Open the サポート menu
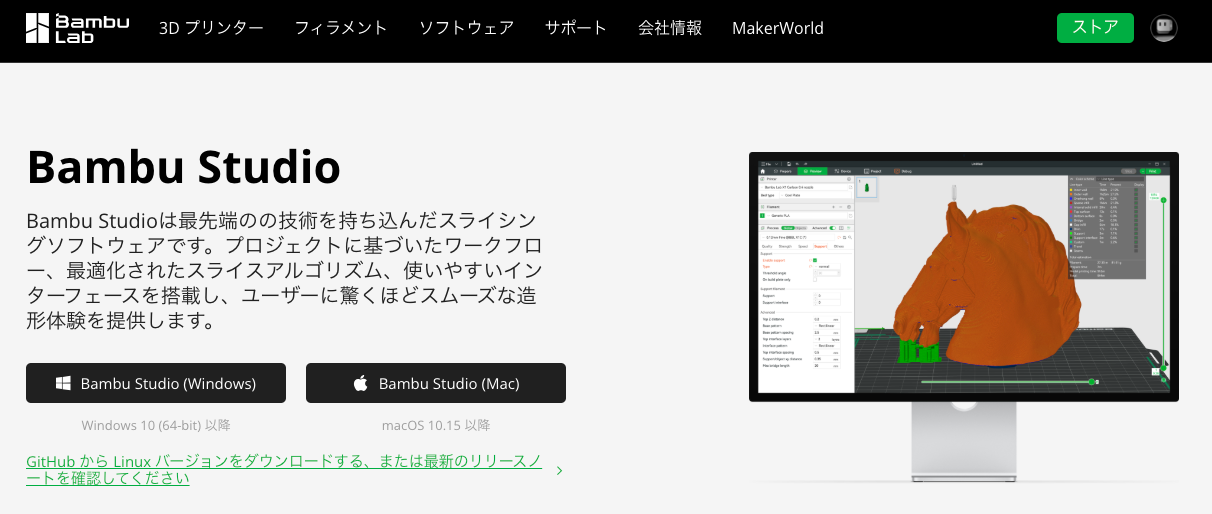The image size is (1212, 514). point(576,28)
